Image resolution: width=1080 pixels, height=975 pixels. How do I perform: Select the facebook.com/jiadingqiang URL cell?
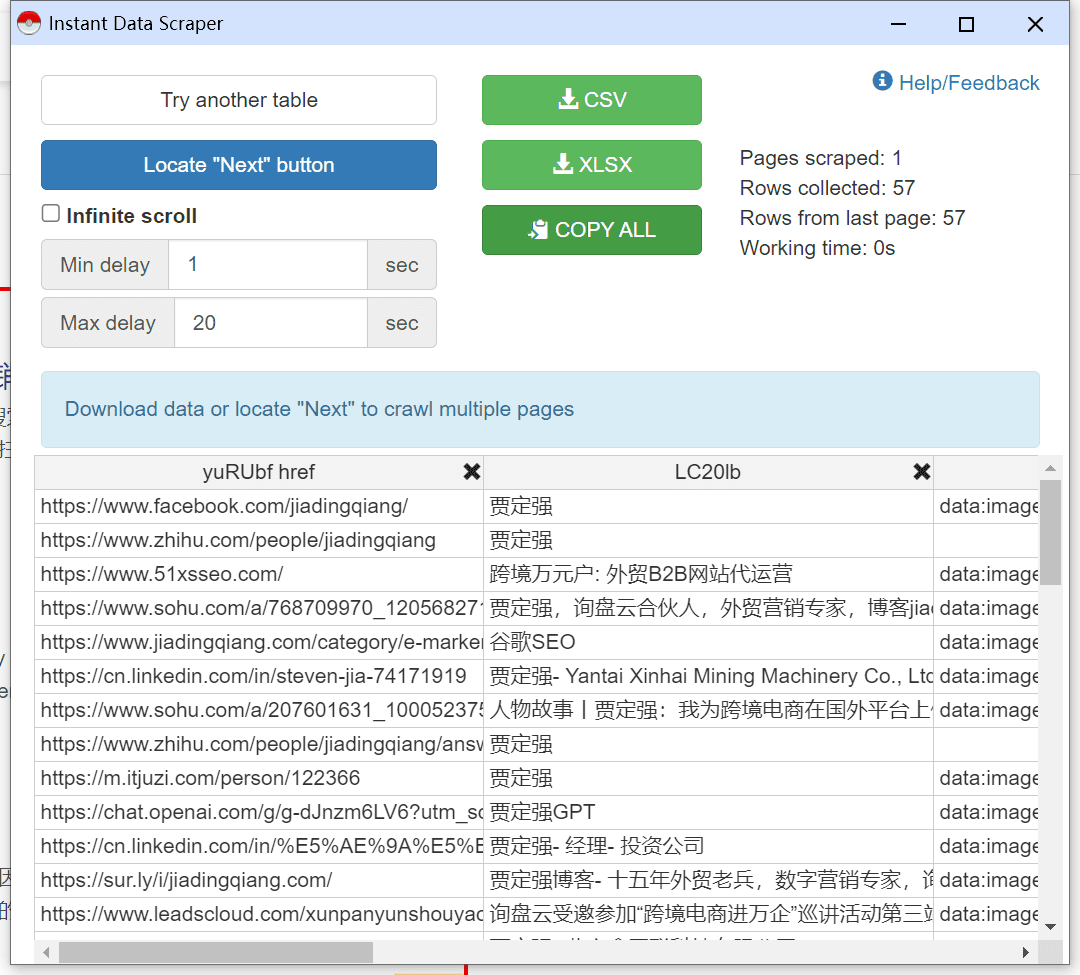pyautogui.click(x=225, y=507)
